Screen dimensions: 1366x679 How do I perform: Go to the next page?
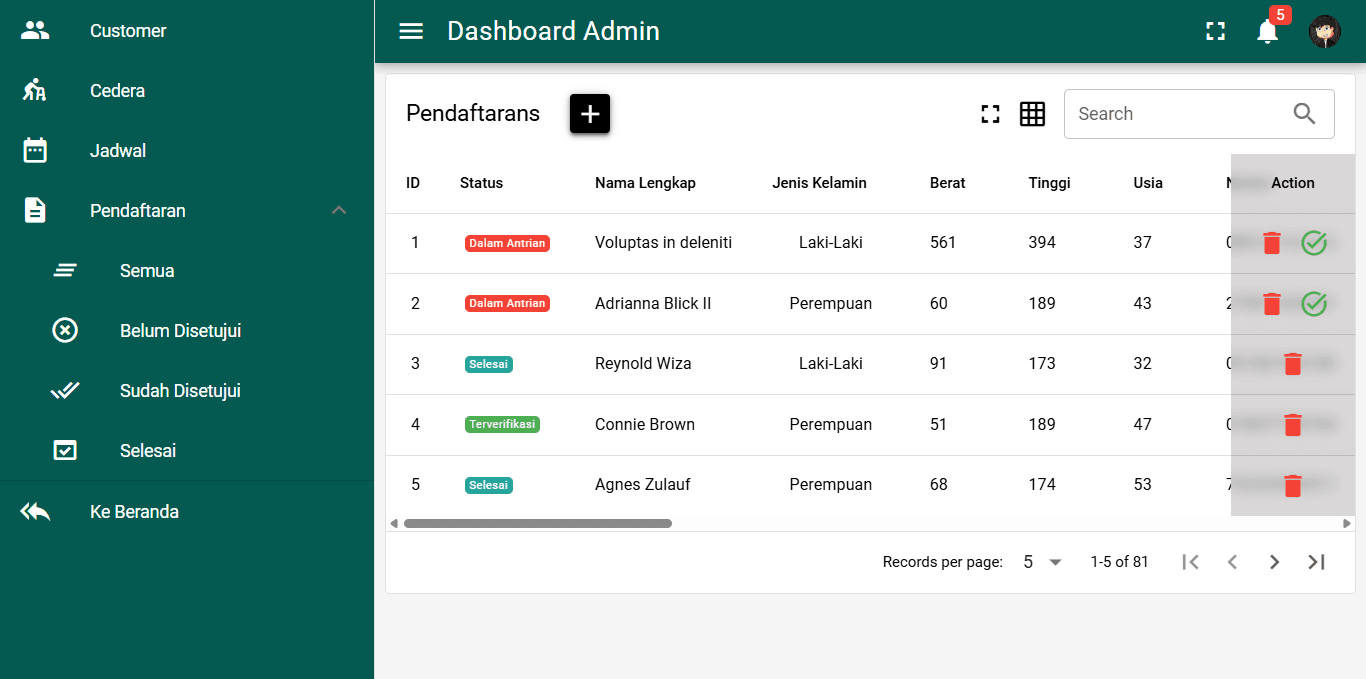tap(1274, 562)
